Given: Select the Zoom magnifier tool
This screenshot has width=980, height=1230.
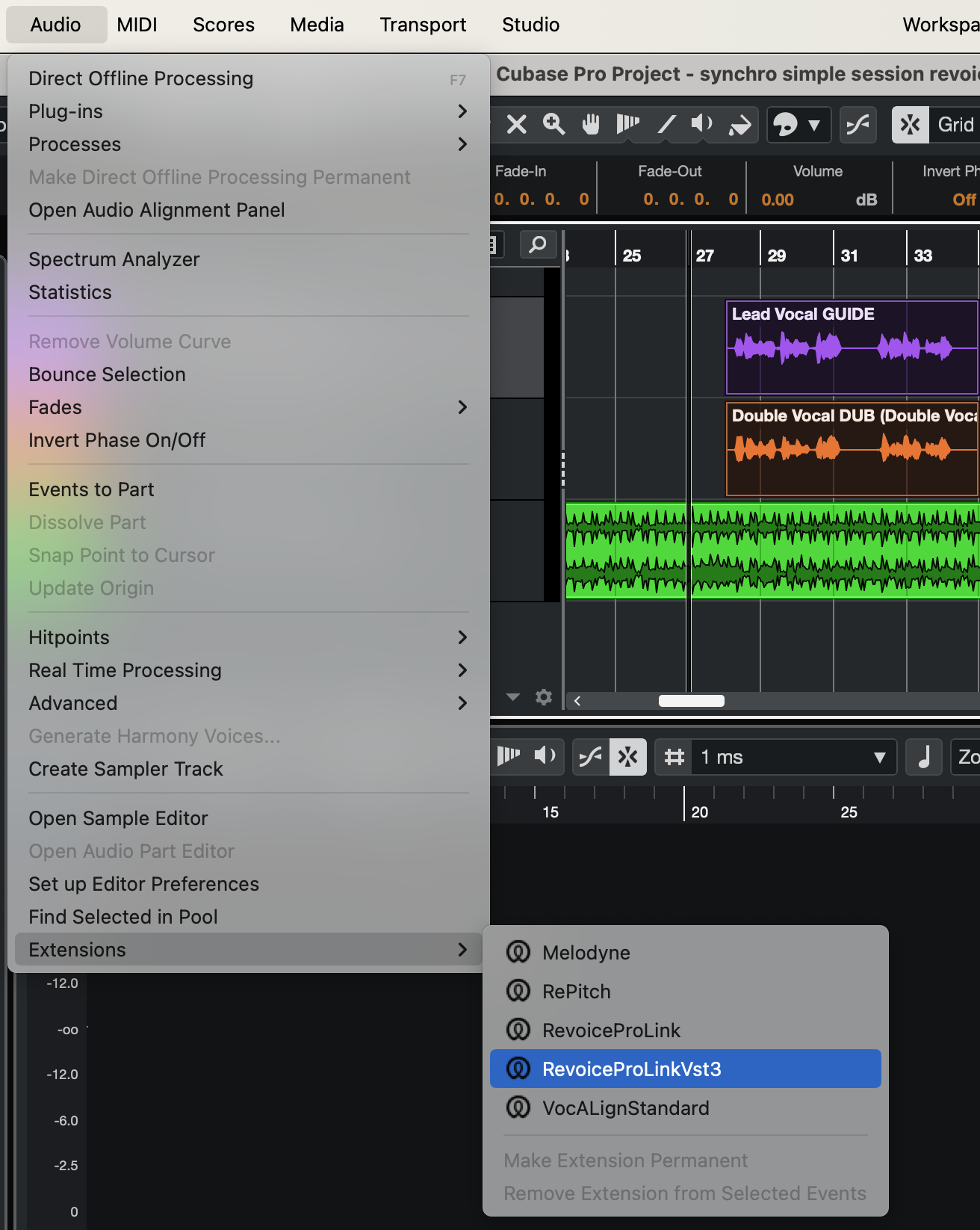Looking at the screenshot, I should tap(553, 124).
